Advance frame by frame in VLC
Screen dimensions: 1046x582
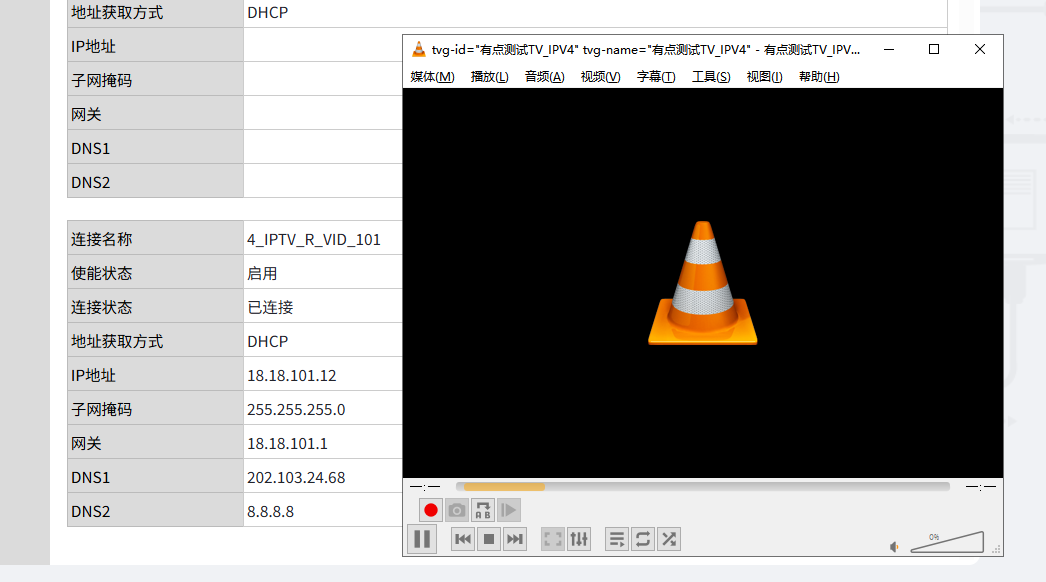(509, 511)
